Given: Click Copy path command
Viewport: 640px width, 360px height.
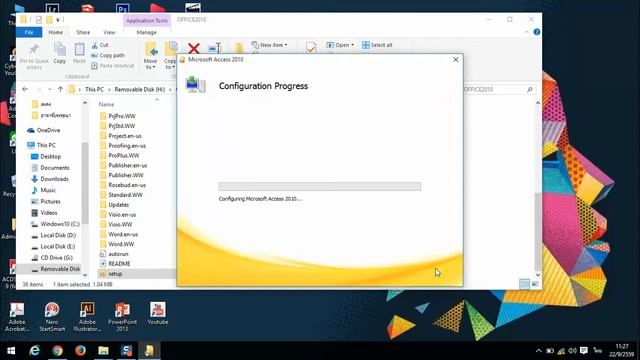Looking at the screenshot, I should click(108, 55).
